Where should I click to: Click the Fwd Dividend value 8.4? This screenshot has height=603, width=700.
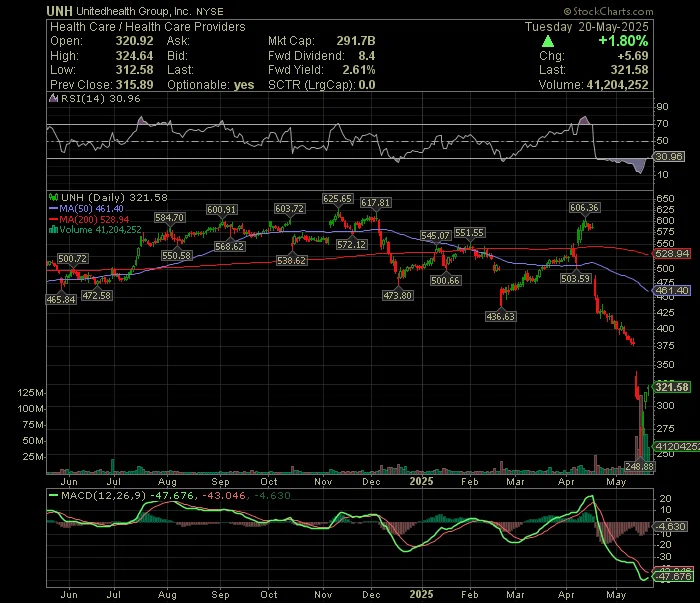[367, 56]
